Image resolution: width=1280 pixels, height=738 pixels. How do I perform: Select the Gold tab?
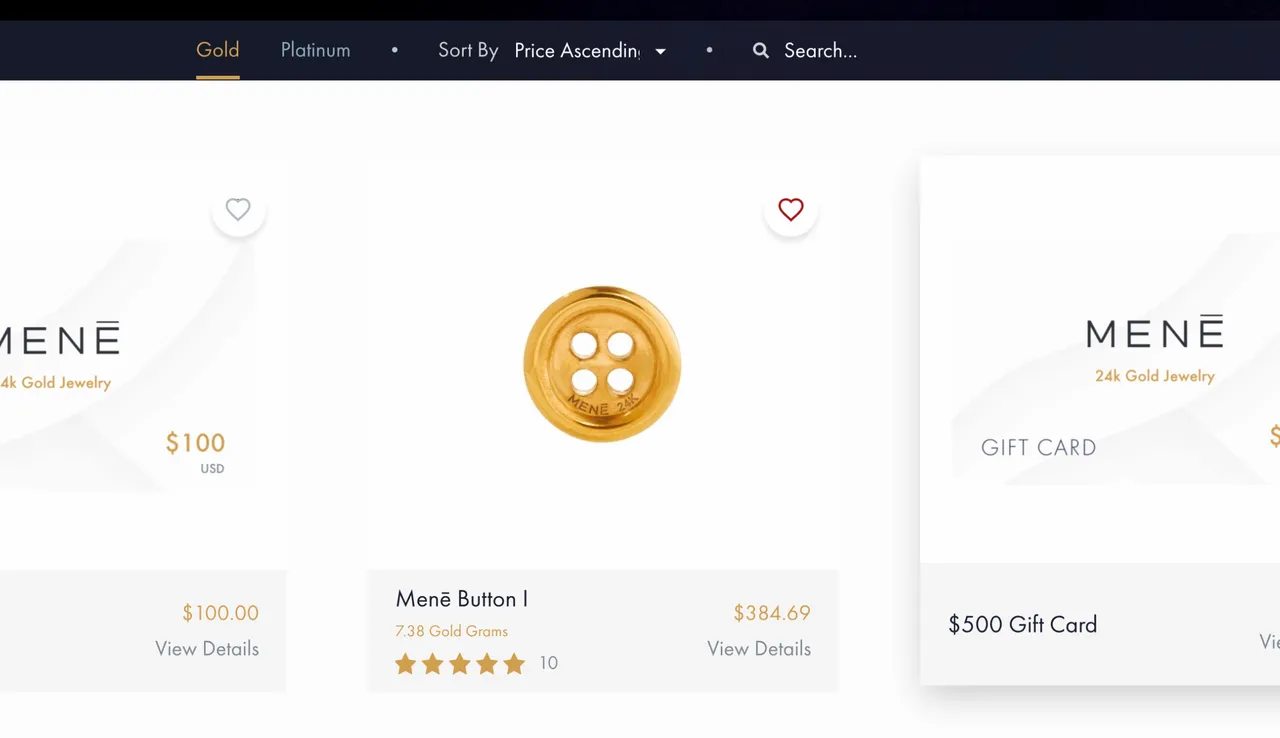coord(217,50)
